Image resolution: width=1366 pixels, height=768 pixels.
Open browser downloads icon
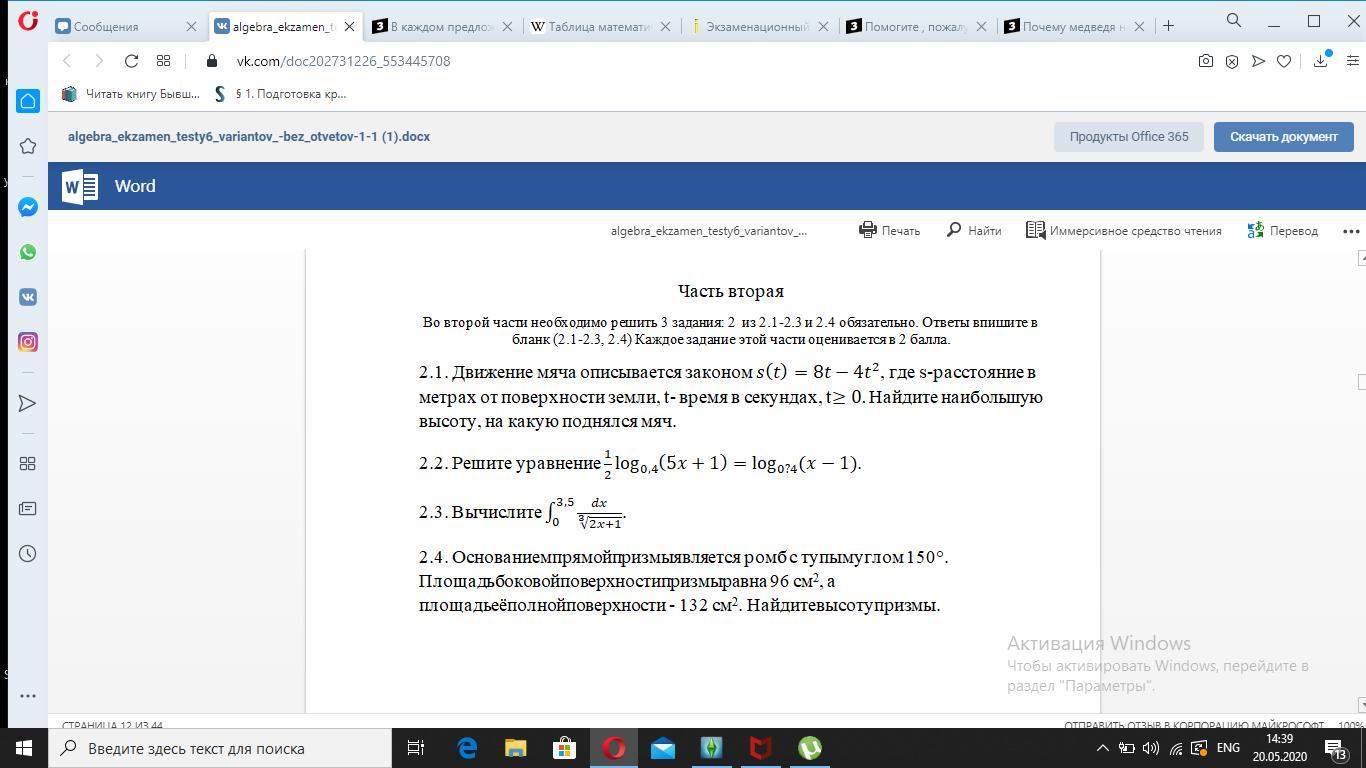[x=1320, y=61]
